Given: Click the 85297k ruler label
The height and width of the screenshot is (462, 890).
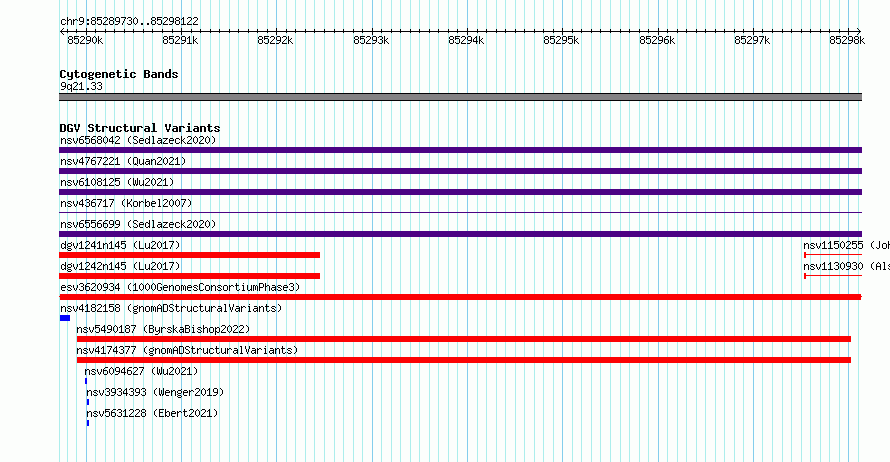Looking at the screenshot, I should (752, 40).
